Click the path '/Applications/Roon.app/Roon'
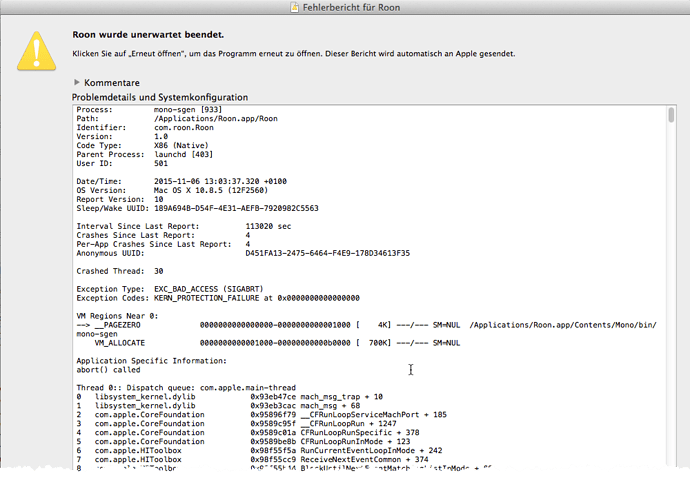 click(216, 118)
